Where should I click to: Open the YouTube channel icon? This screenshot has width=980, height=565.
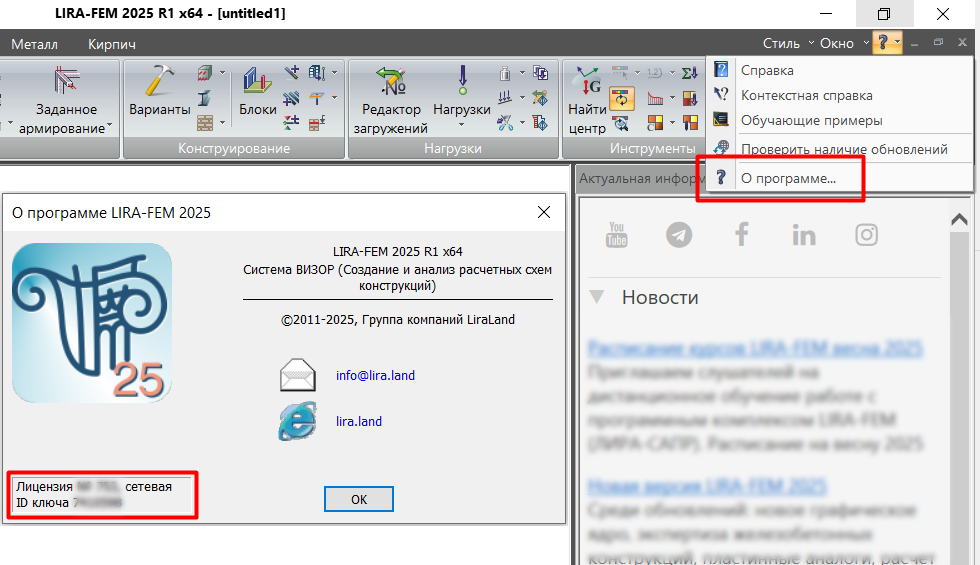(617, 235)
